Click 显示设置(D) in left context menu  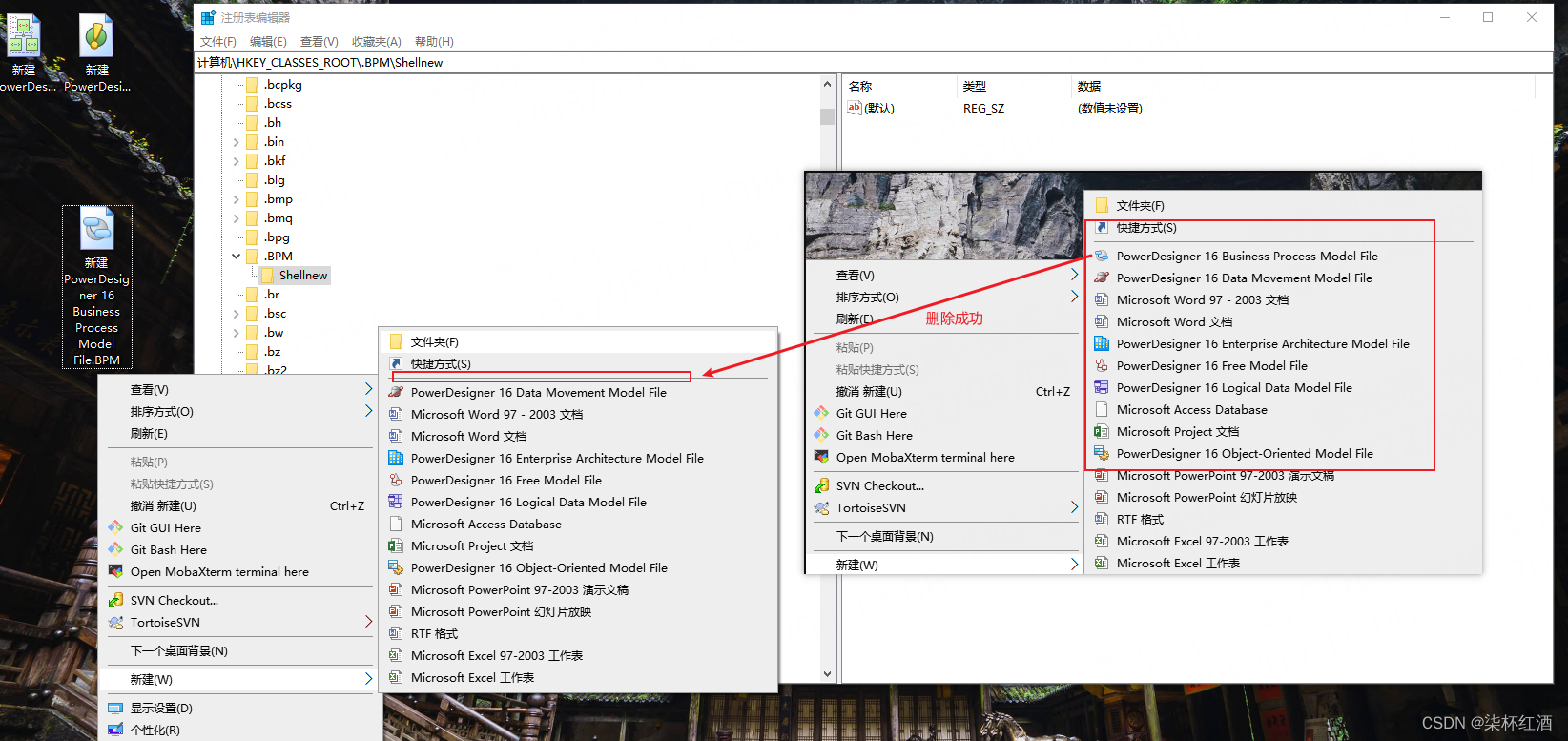[x=238, y=709]
